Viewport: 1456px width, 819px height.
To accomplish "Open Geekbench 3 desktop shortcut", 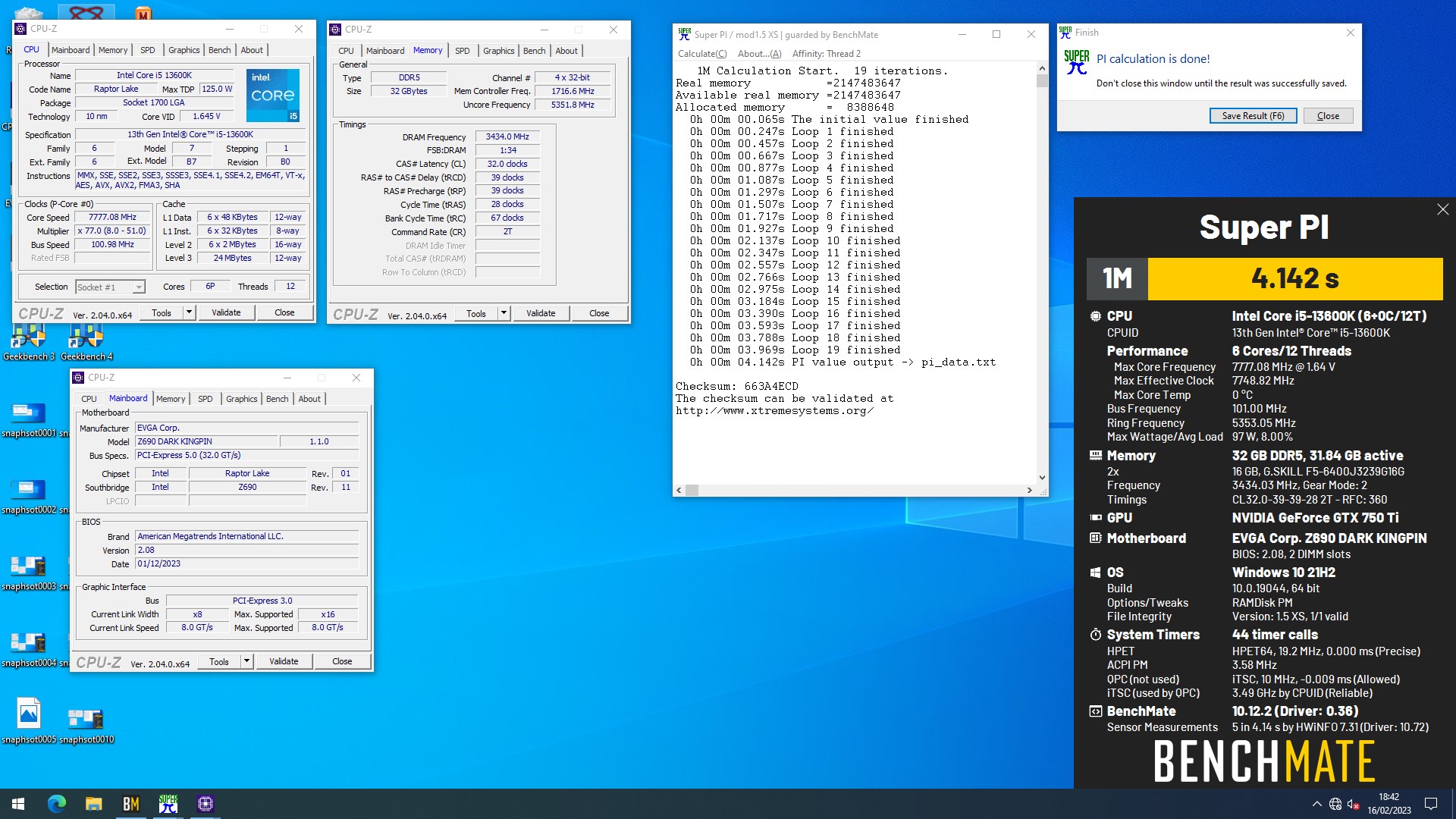I will click(x=28, y=341).
